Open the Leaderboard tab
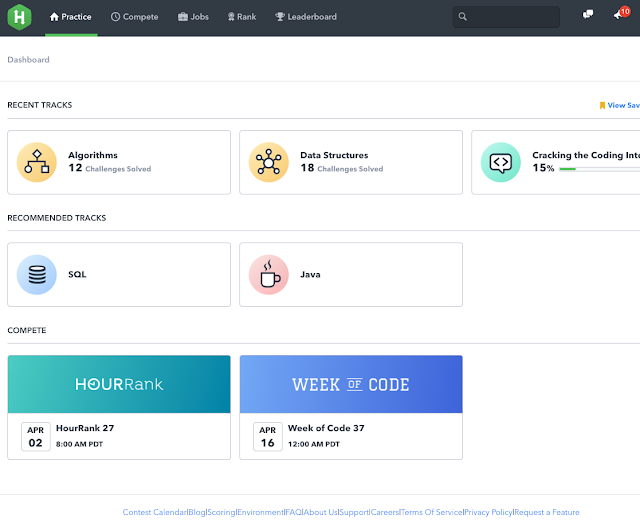 [306, 17]
